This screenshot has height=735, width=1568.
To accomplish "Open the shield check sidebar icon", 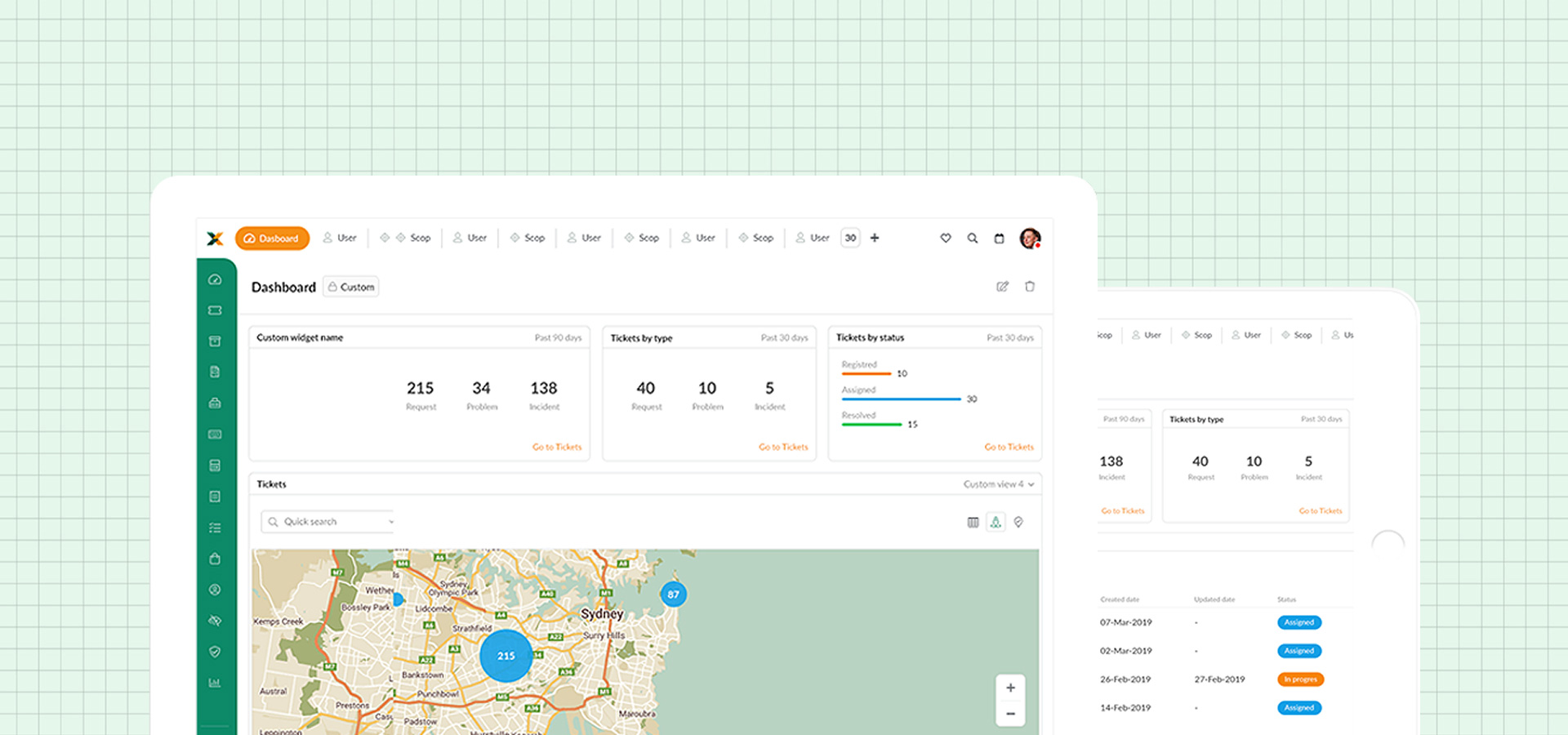I will point(215,652).
